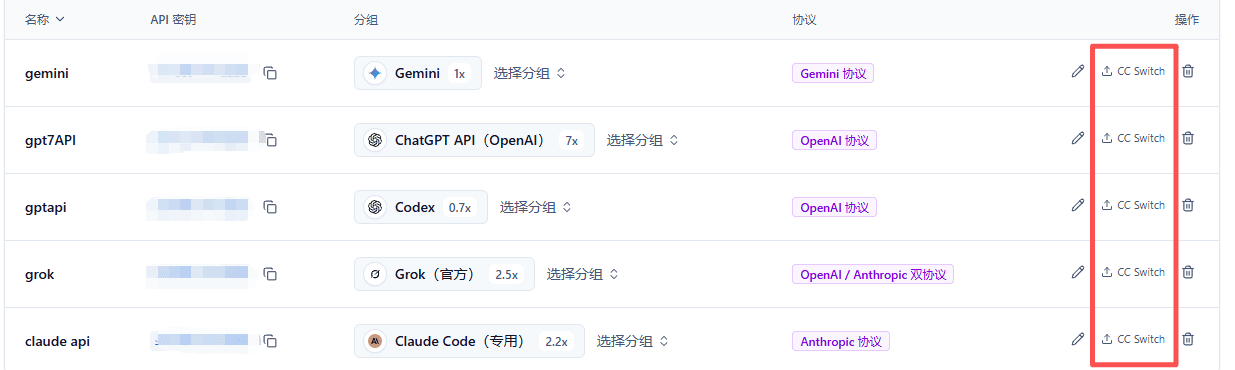
Task: Edit the grok token with pencil icon
Action: 1077,272
